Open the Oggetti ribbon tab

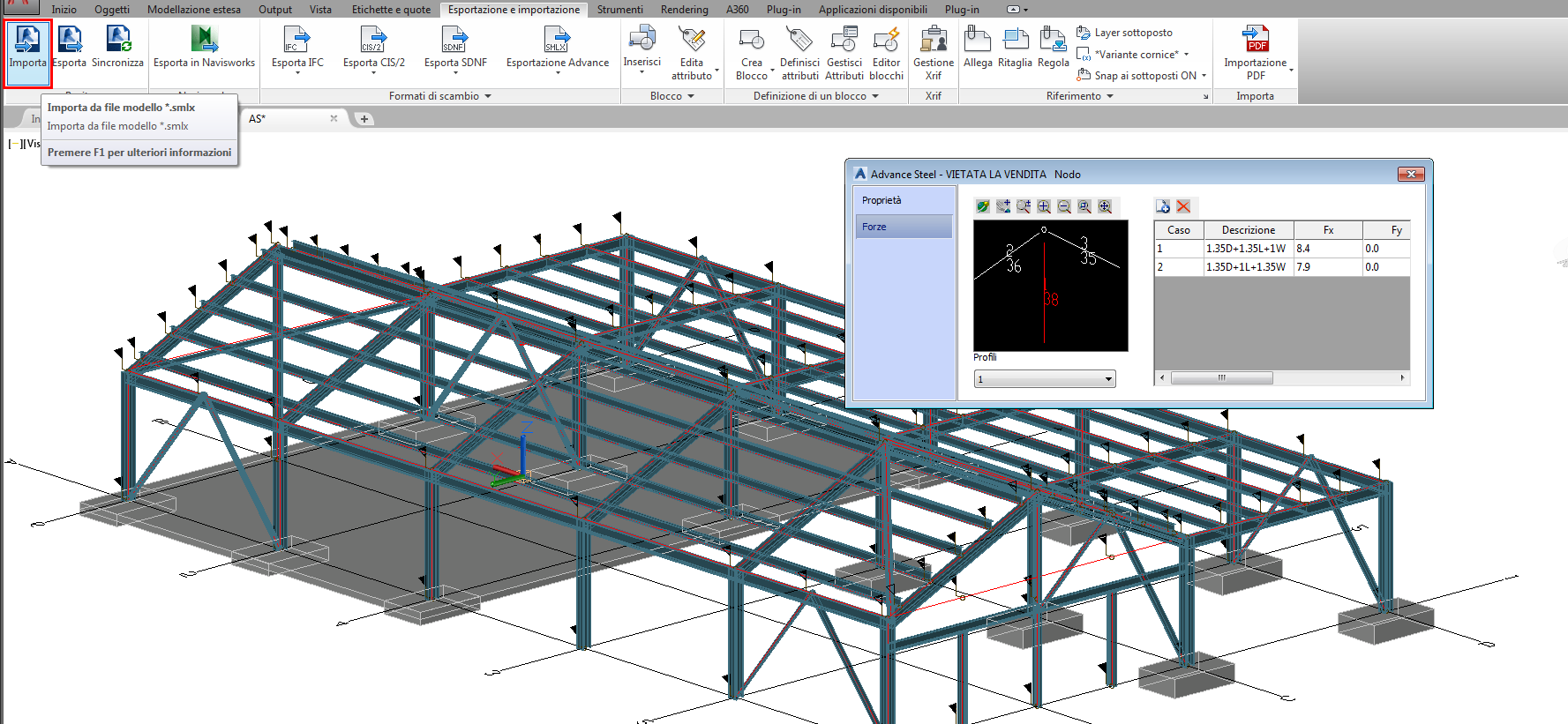click(112, 10)
